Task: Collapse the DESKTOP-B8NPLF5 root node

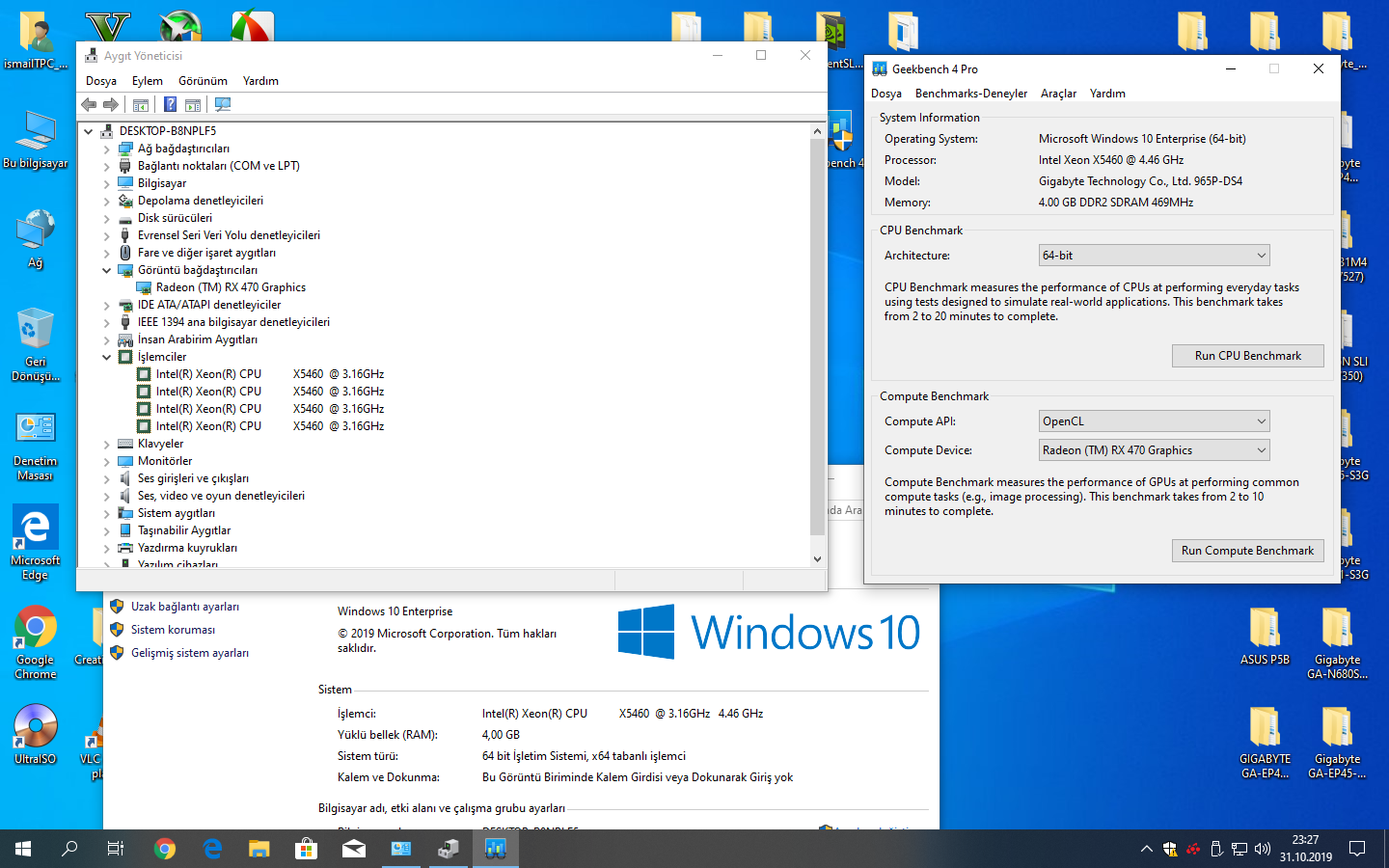Action: coord(88,131)
